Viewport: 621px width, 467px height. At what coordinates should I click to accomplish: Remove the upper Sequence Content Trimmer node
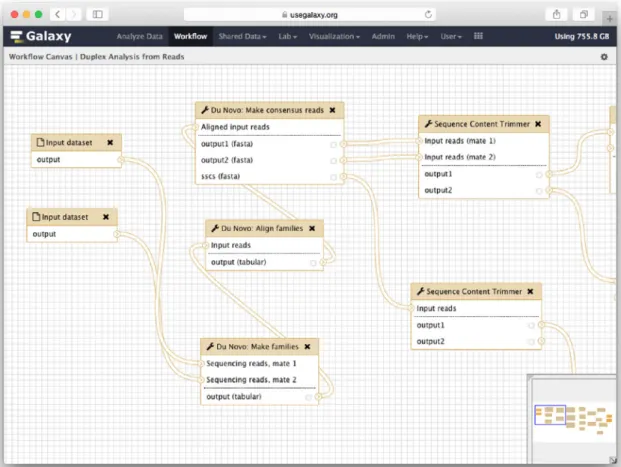538,124
